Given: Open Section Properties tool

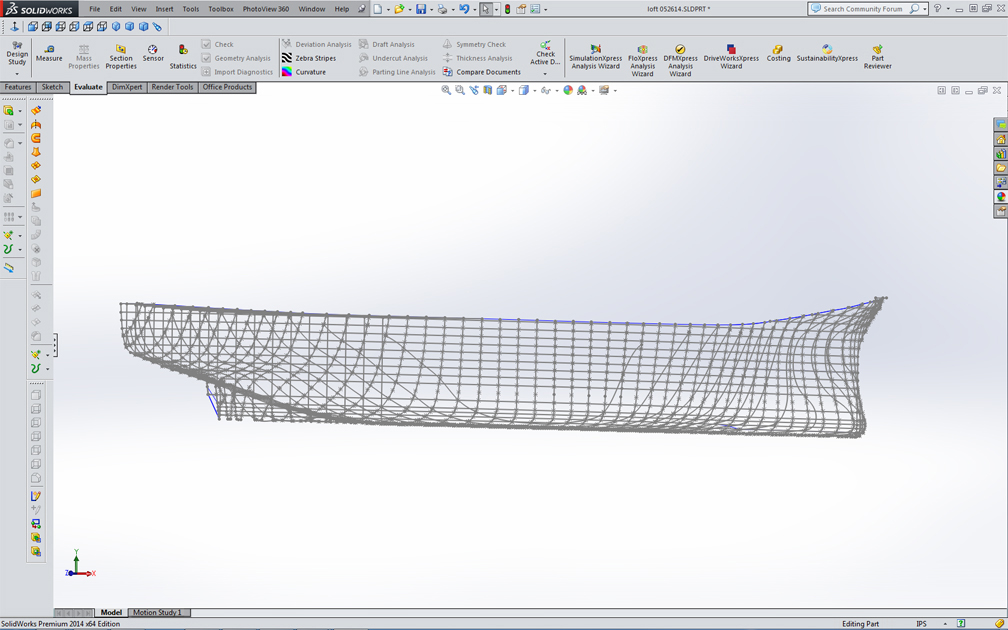Looking at the screenshot, I should coord(121,57).
